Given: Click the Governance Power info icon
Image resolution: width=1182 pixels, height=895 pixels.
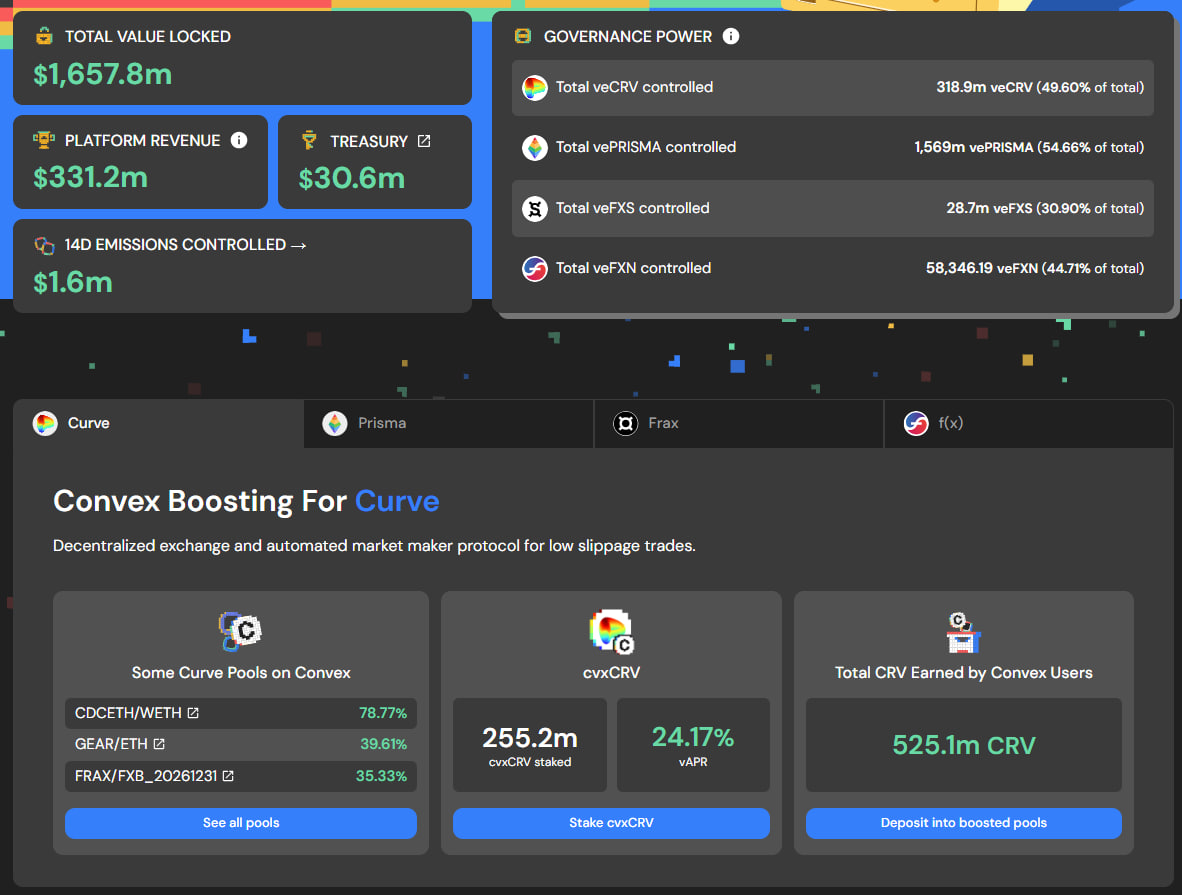Looking at the screenshot, I should [731, 37].
